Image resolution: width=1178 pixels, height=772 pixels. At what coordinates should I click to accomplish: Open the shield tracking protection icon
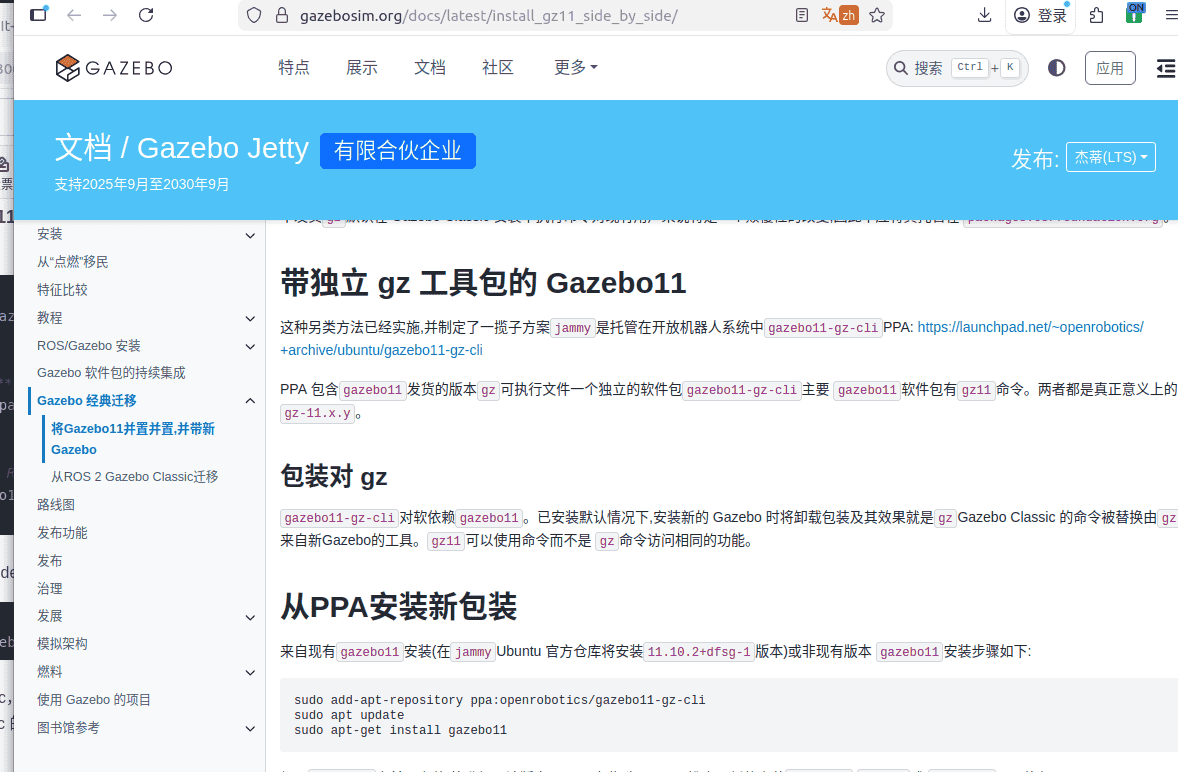tap(253, 15)
